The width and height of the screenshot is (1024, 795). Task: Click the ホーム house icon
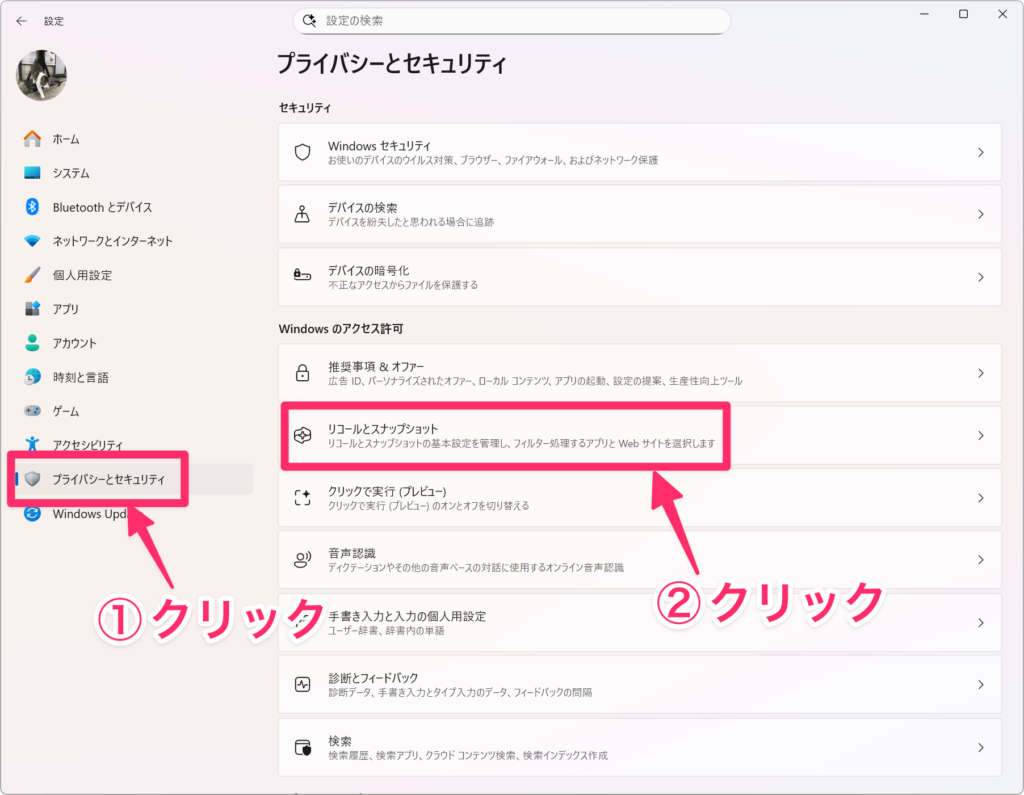pos(32,138)
